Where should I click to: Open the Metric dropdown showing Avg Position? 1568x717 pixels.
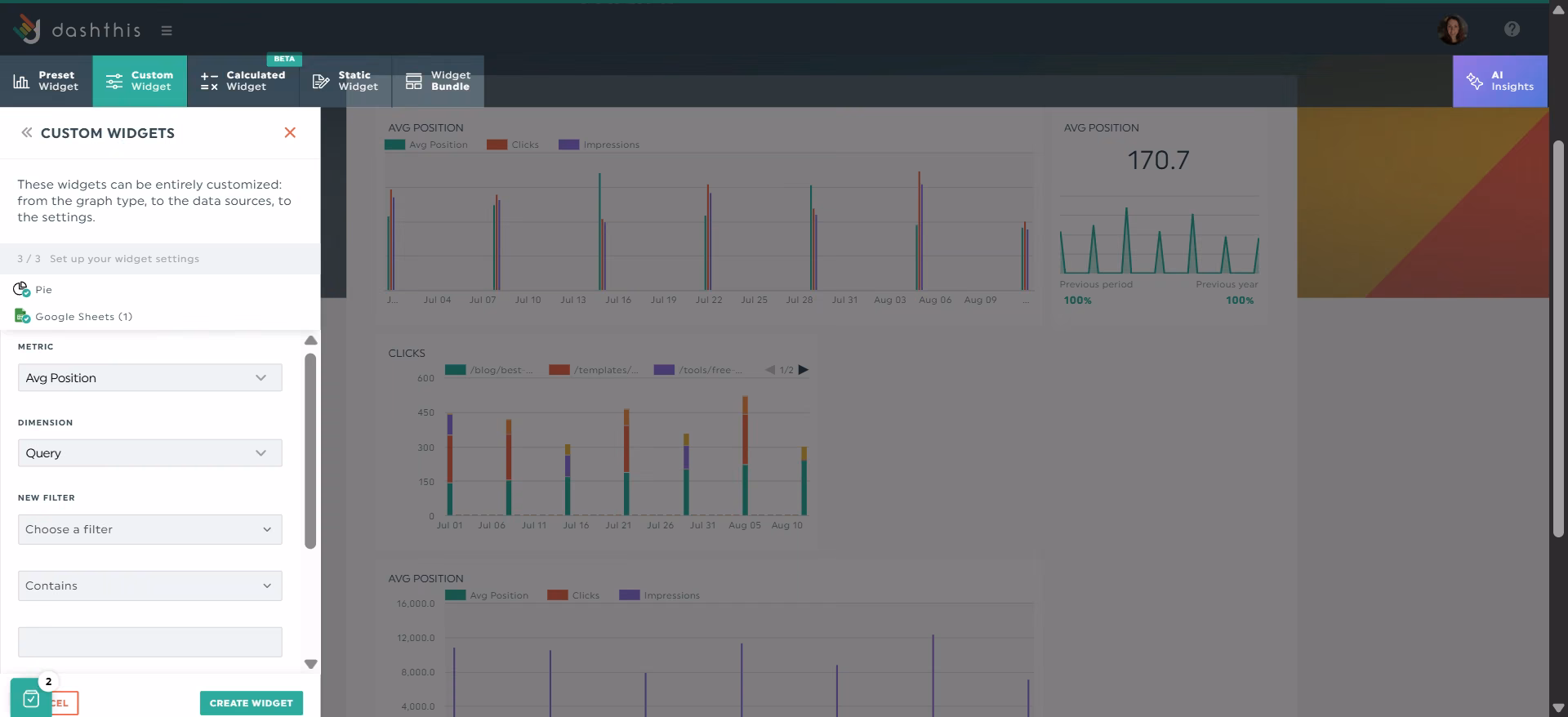150,377
